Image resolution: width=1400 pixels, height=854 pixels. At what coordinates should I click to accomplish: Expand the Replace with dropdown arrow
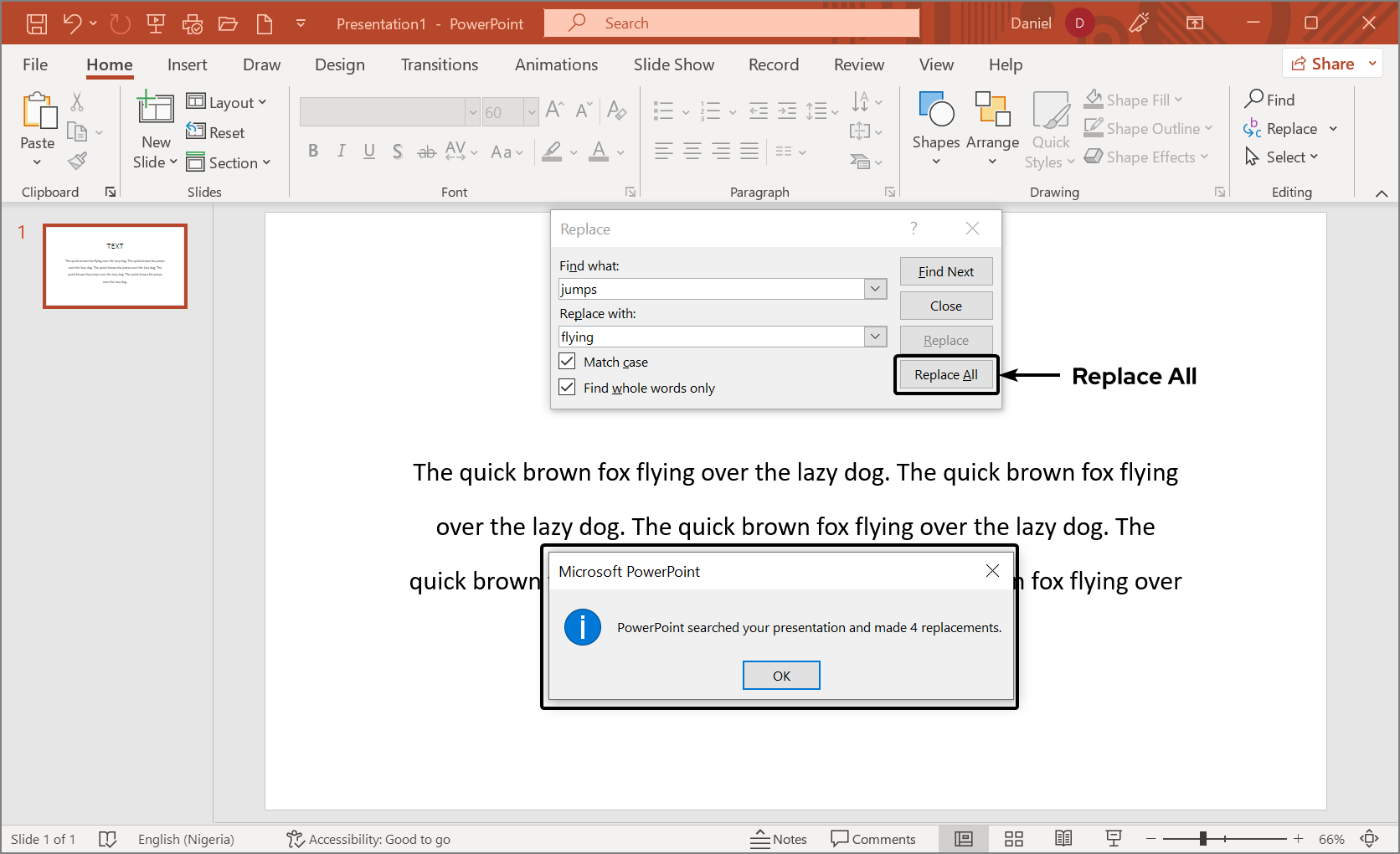[x=875, y=337]
